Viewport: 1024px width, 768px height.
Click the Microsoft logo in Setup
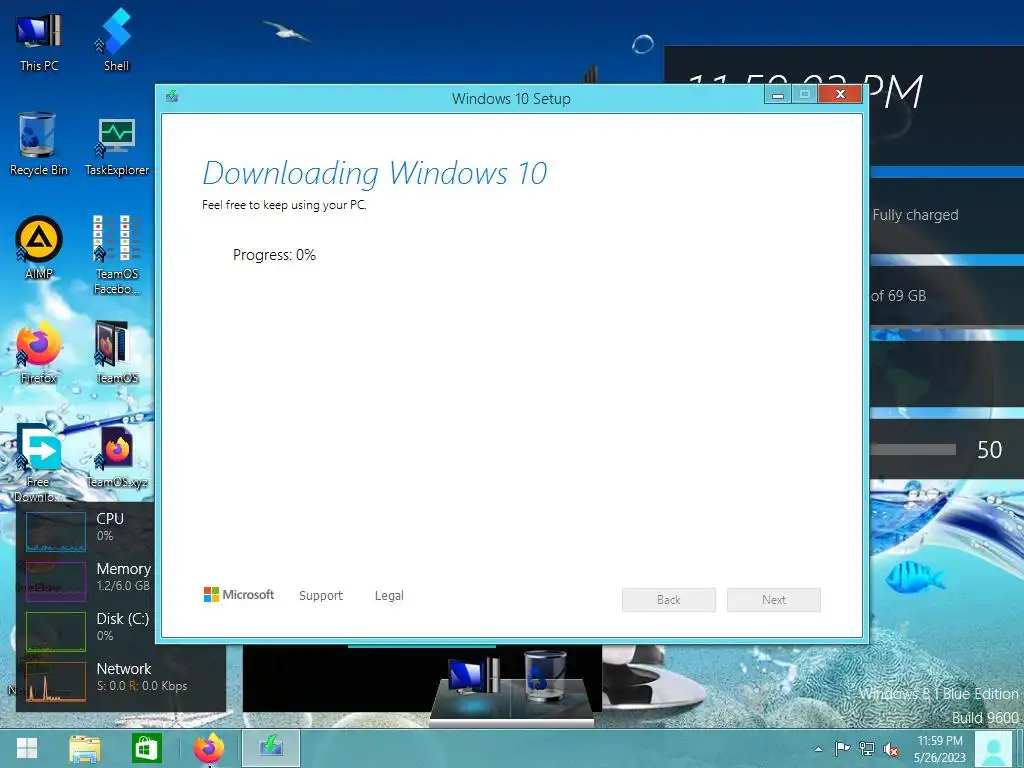pyautogui.click(x=239, y=595)
